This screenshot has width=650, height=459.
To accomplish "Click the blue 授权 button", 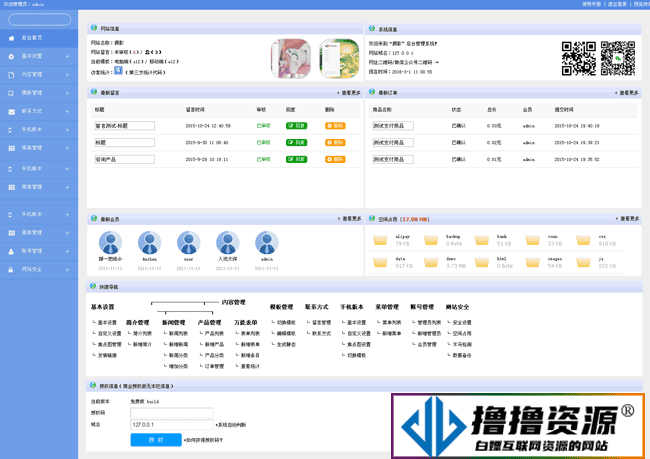I will click(x=156, y=440).
